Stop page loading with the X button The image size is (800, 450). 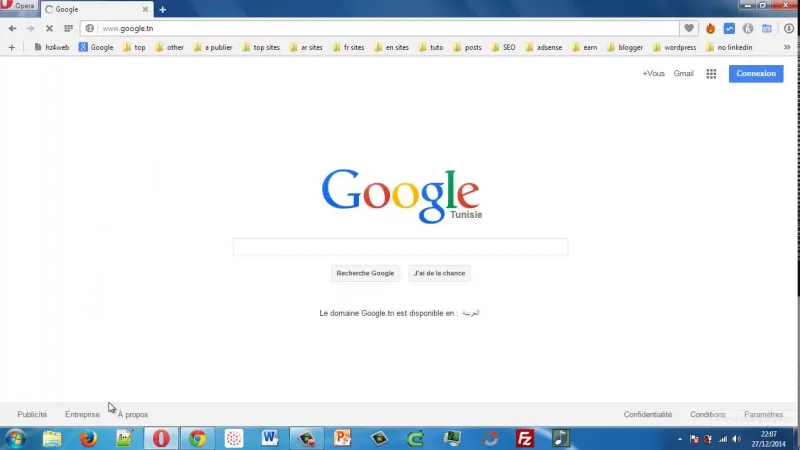pyautogui.click(x=49, y=28)
